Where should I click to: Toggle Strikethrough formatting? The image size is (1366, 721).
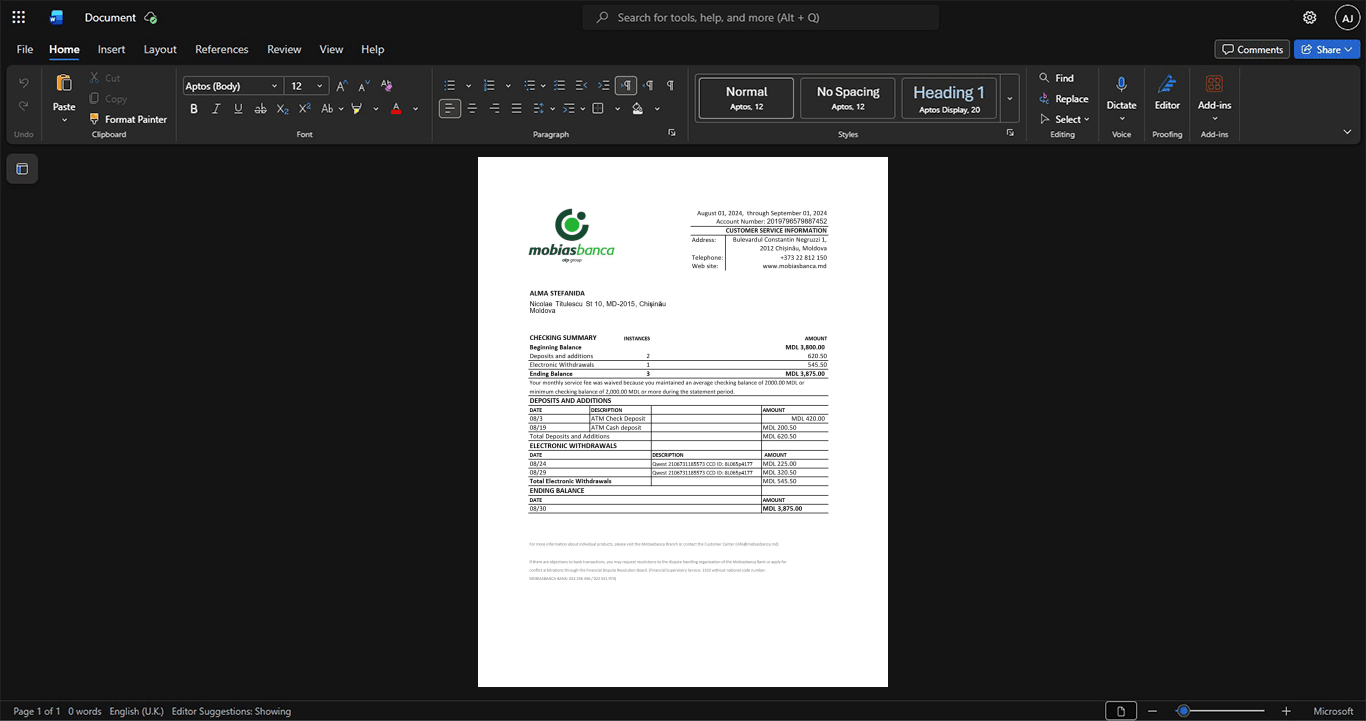coord(260,108)
